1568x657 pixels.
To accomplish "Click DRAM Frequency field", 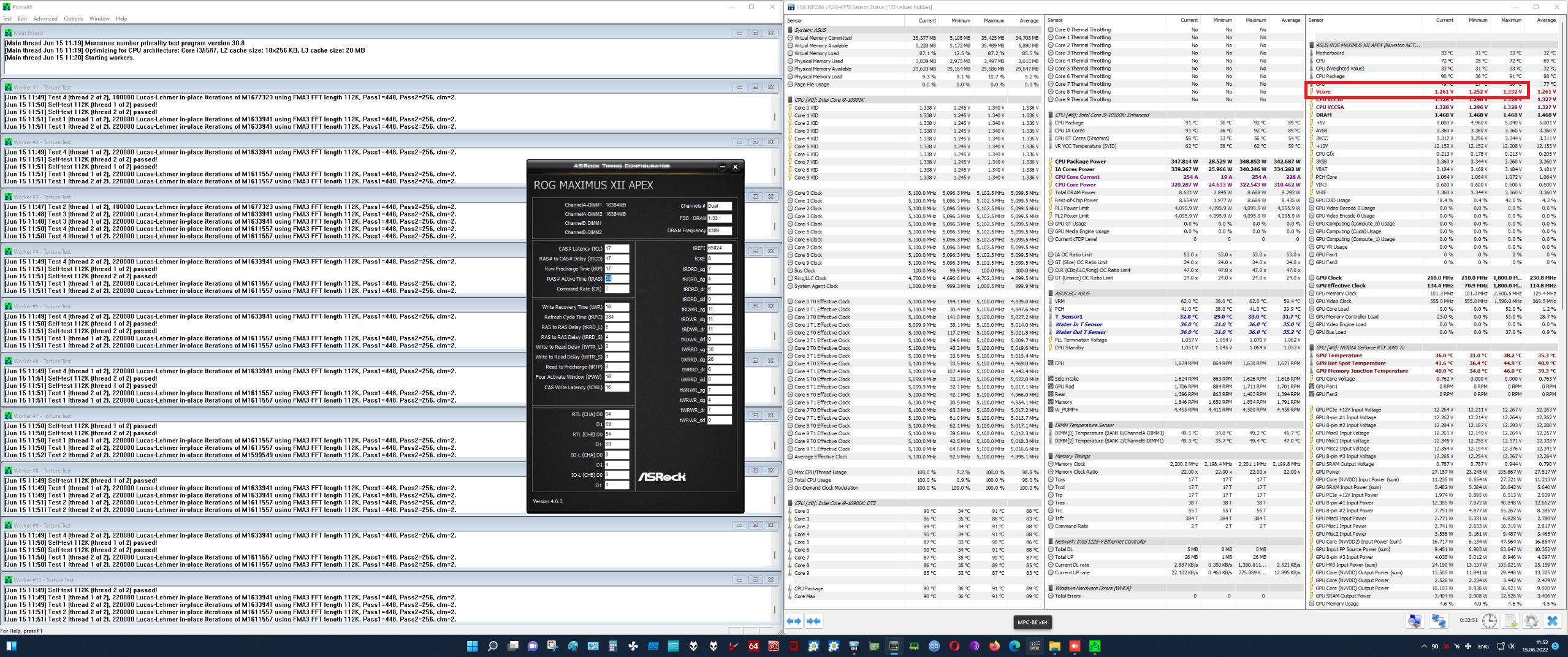I will tap(719, 231).
